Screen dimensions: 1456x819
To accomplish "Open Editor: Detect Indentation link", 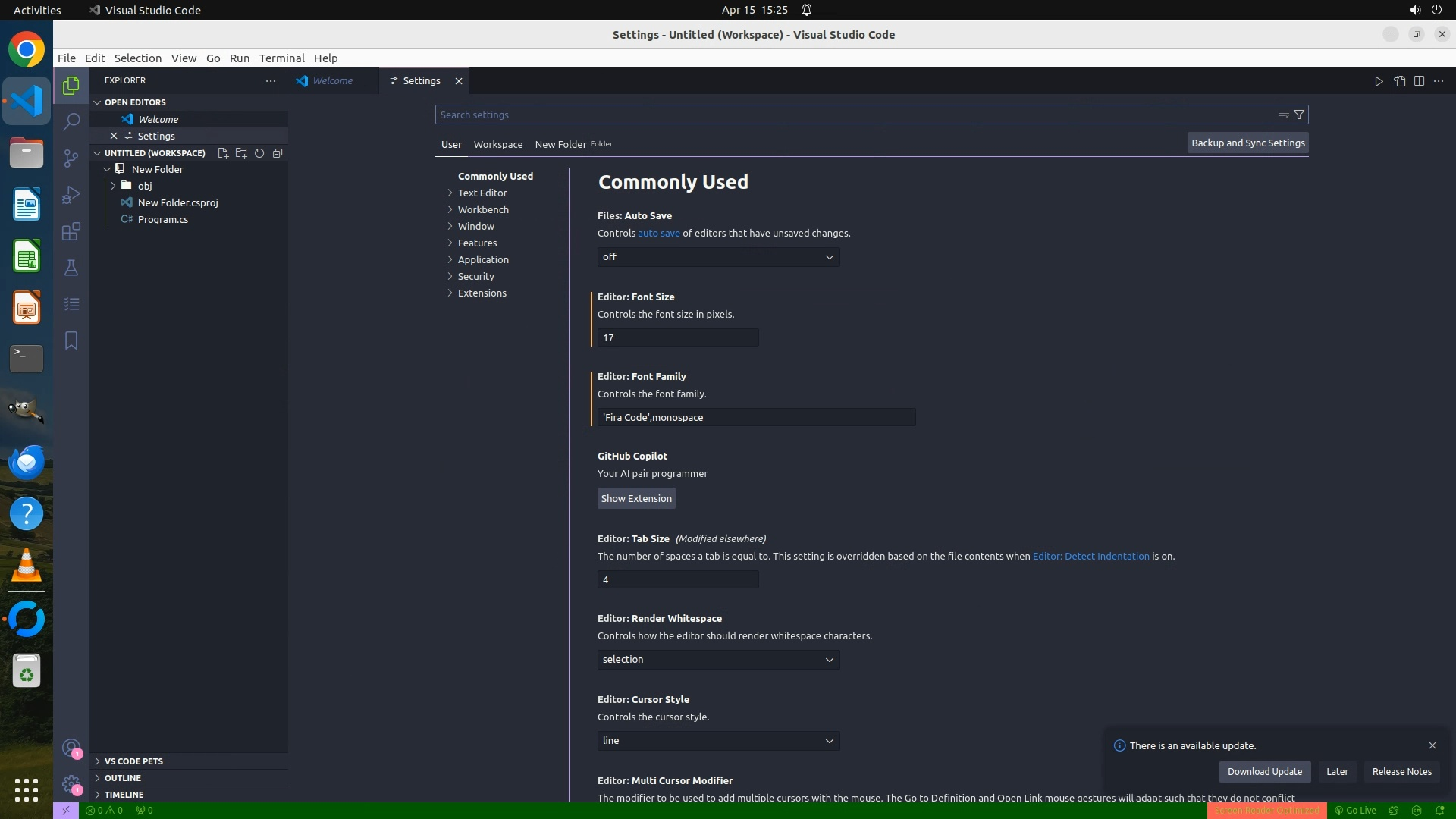I will click(1090, 556).
